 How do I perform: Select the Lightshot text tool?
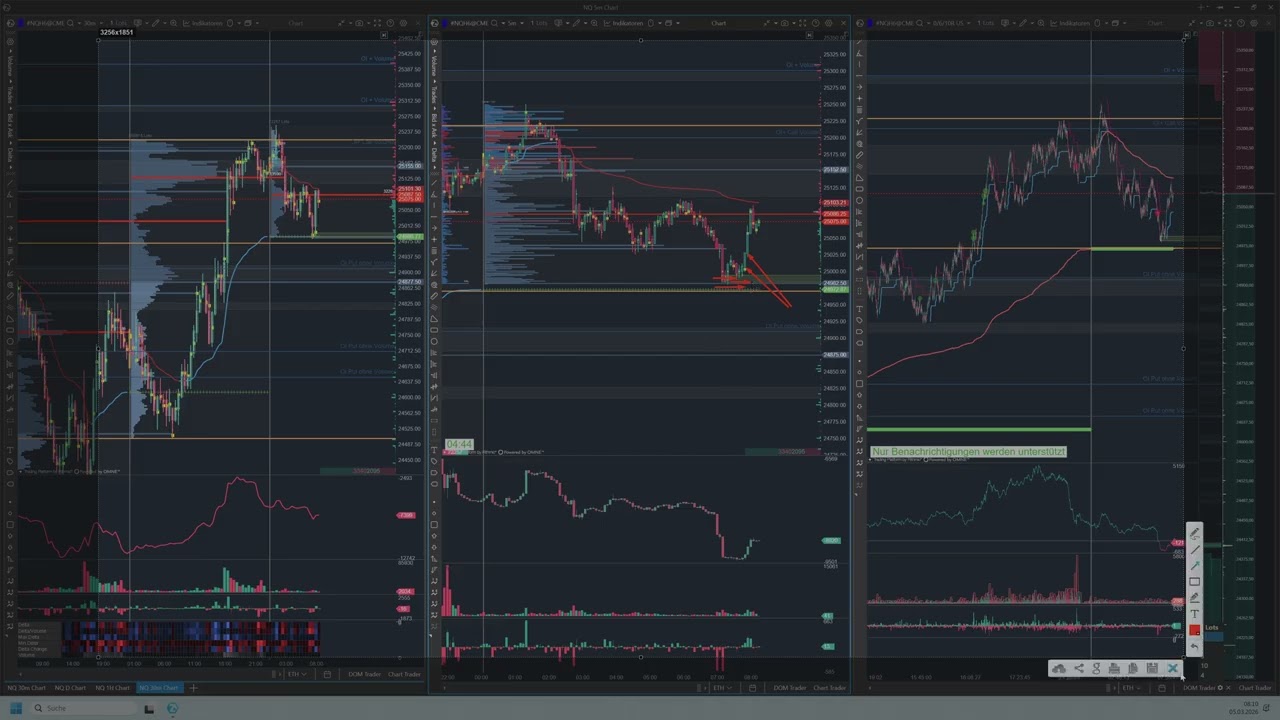pyautogui.click(x=1194, y=614)
